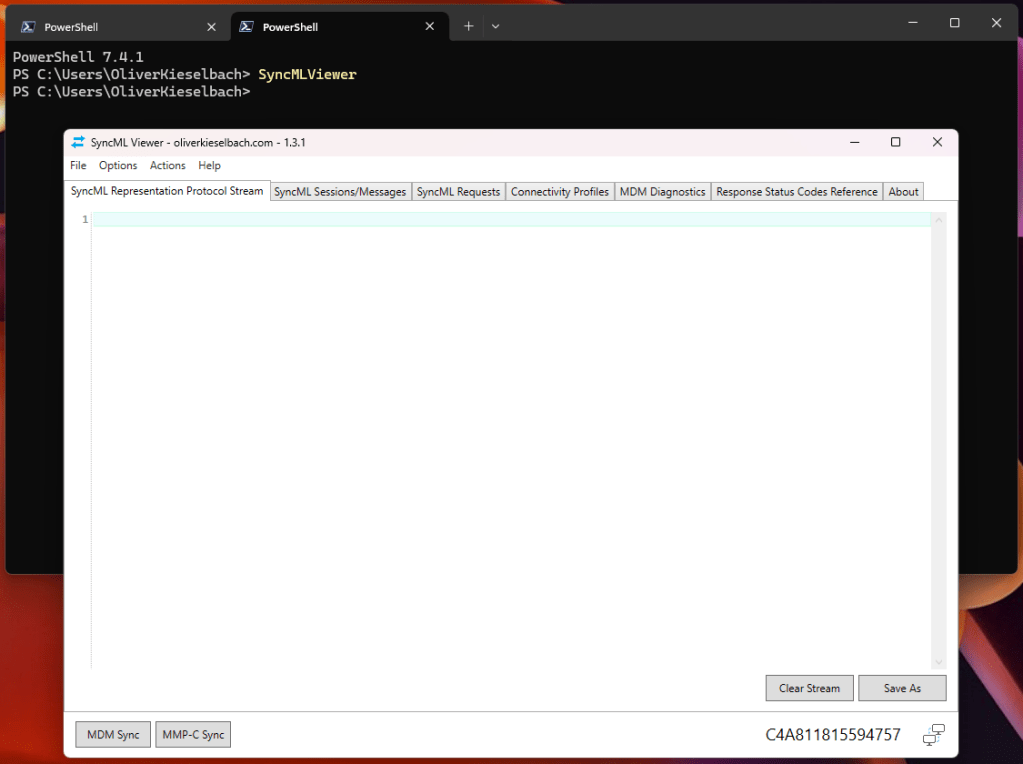Click the SyncML Viewer sync arrows icon in titlebar

pos(77,142)
